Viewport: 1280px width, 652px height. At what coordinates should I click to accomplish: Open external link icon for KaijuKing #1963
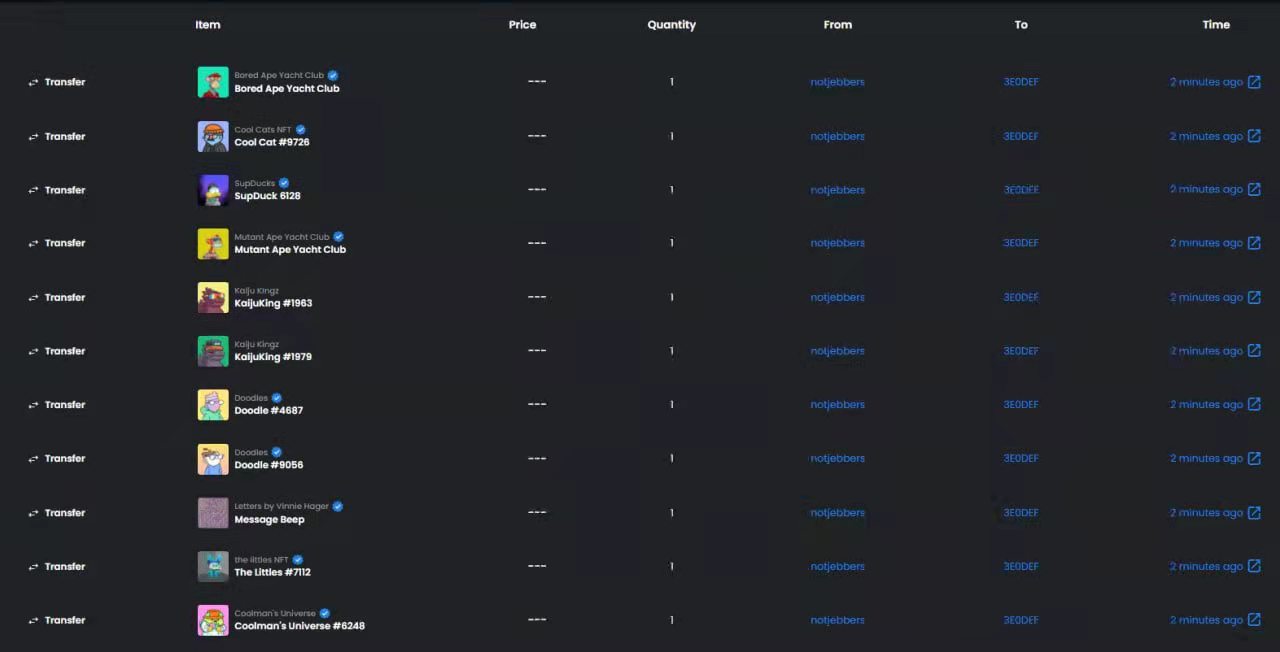[x=1254, y=297]
